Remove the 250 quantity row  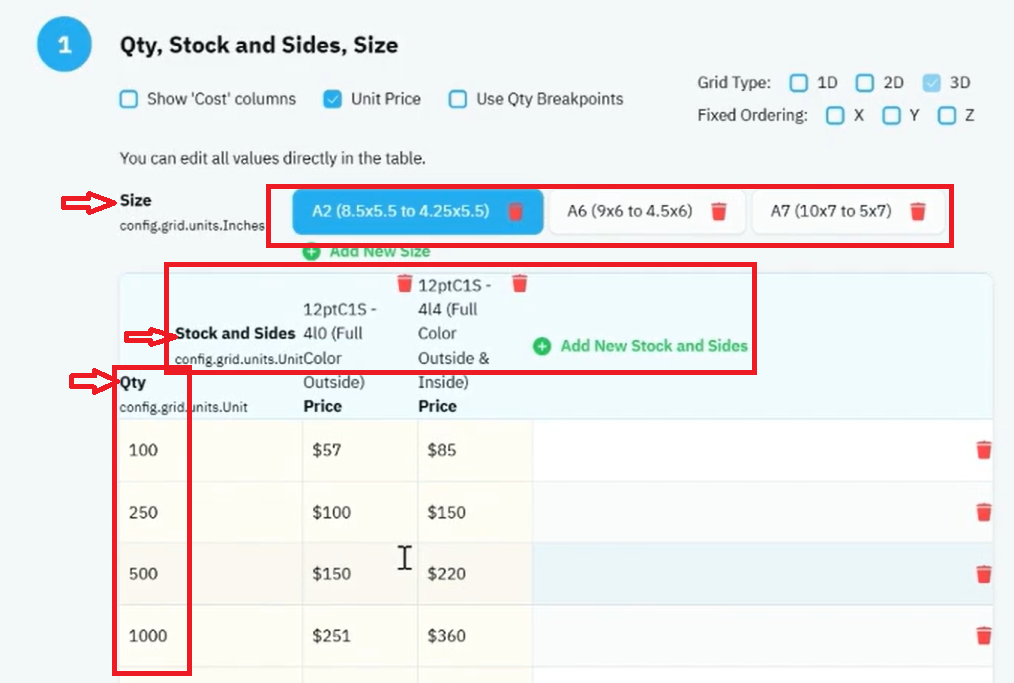click(984, 512)
